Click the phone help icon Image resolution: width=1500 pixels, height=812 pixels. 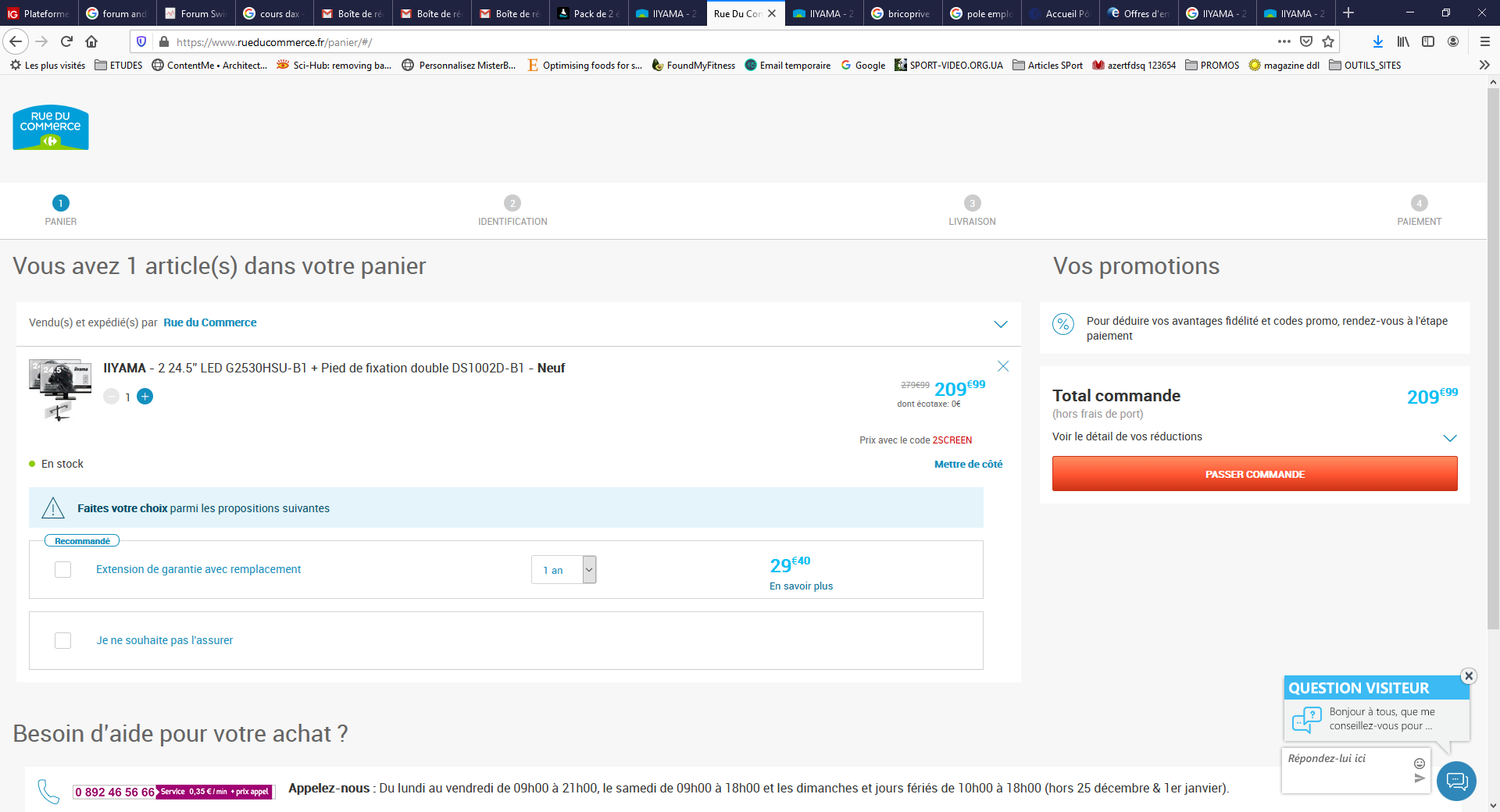pyautogui.click(x=48, y=791)
